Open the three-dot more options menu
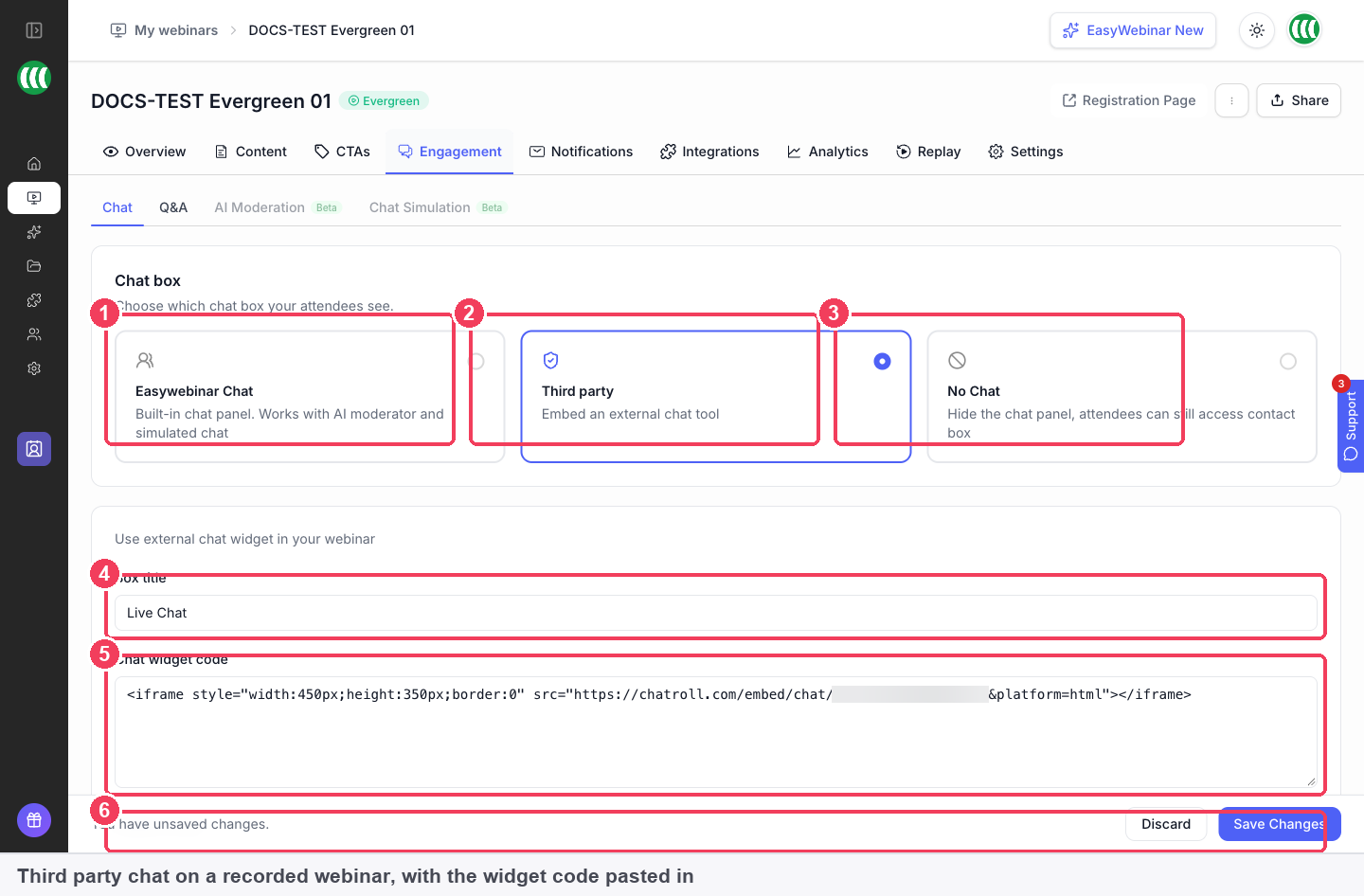The height and width of the screenshot is (896, 1364). coord(1231,100)
